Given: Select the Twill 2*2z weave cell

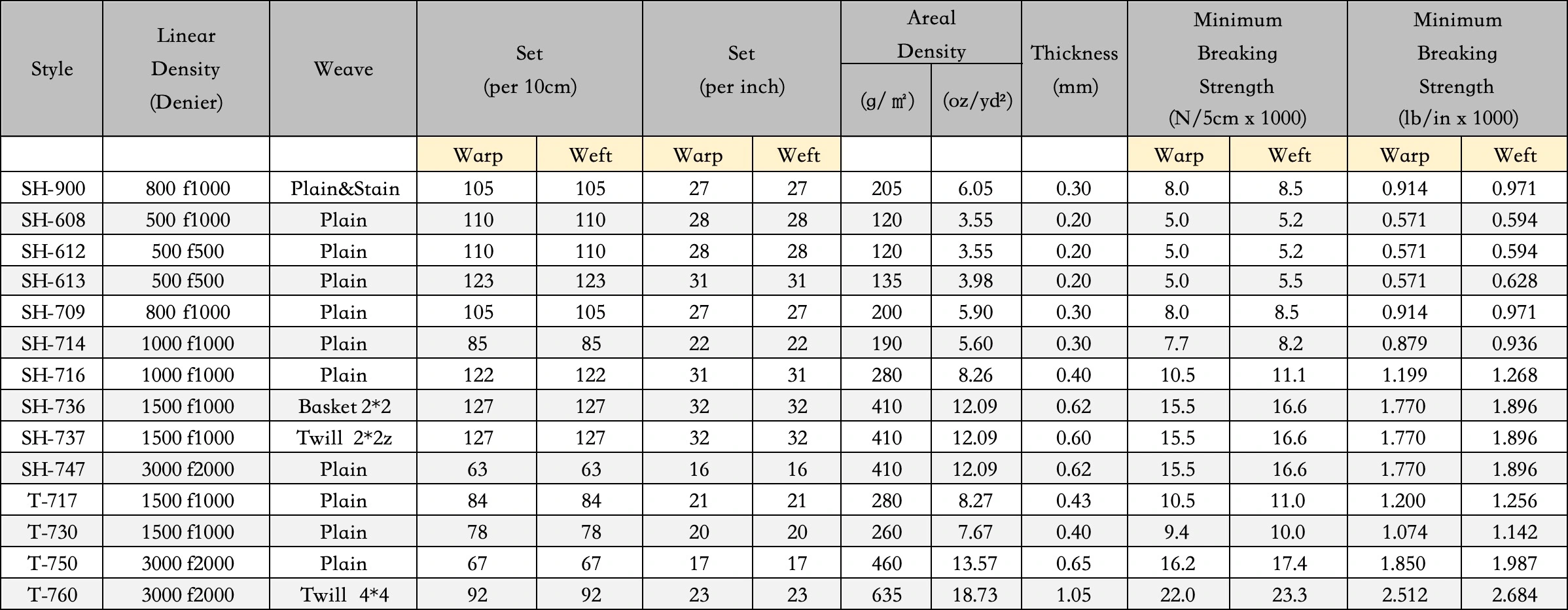Looking at the screenshot, I should point(343,437).
